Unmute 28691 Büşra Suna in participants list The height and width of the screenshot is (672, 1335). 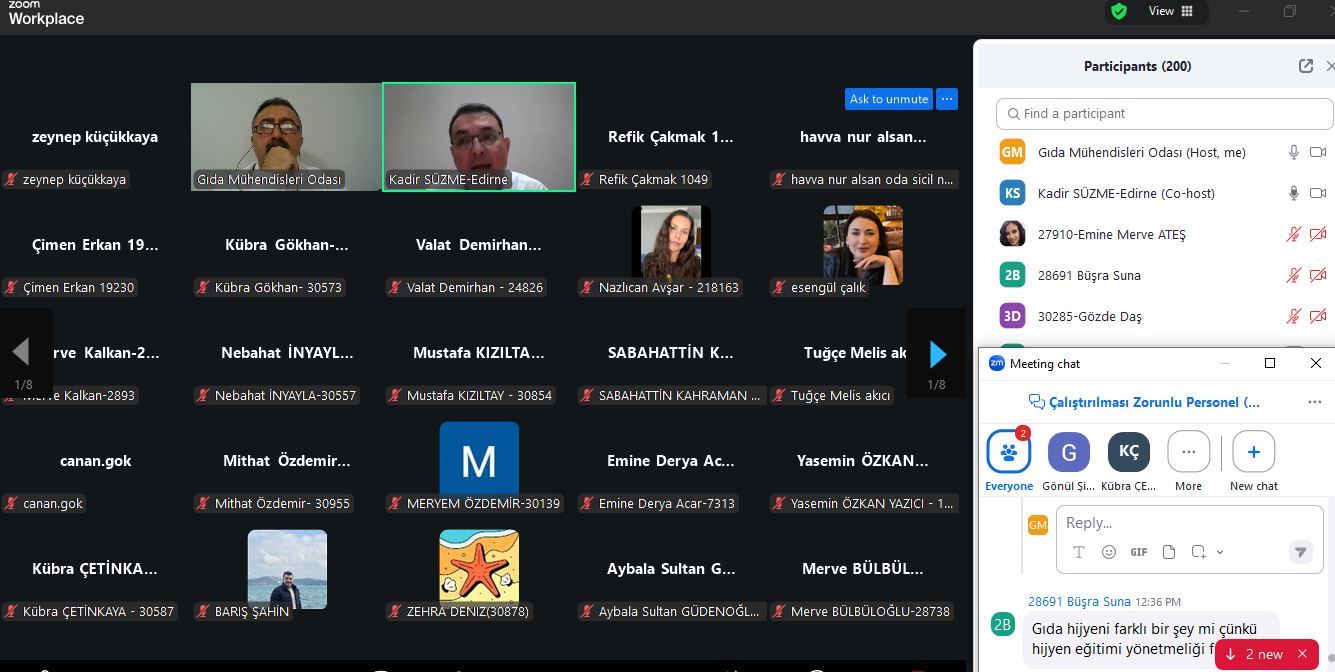pos(1293,275)
